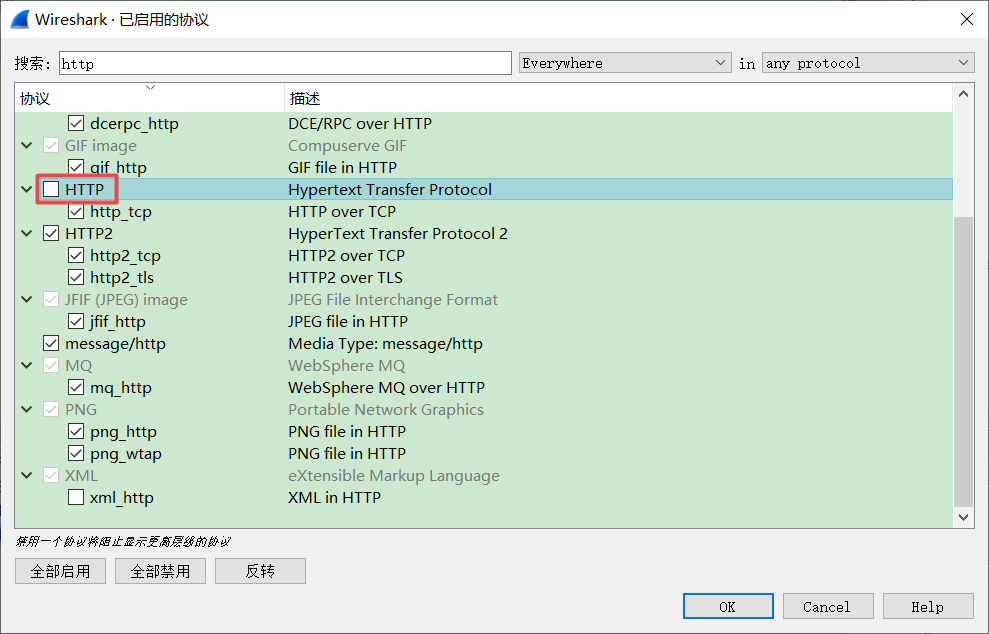Click the 全部禁用 button
Viewport: 989px width, 634px height.
click(x=160, y=571)
